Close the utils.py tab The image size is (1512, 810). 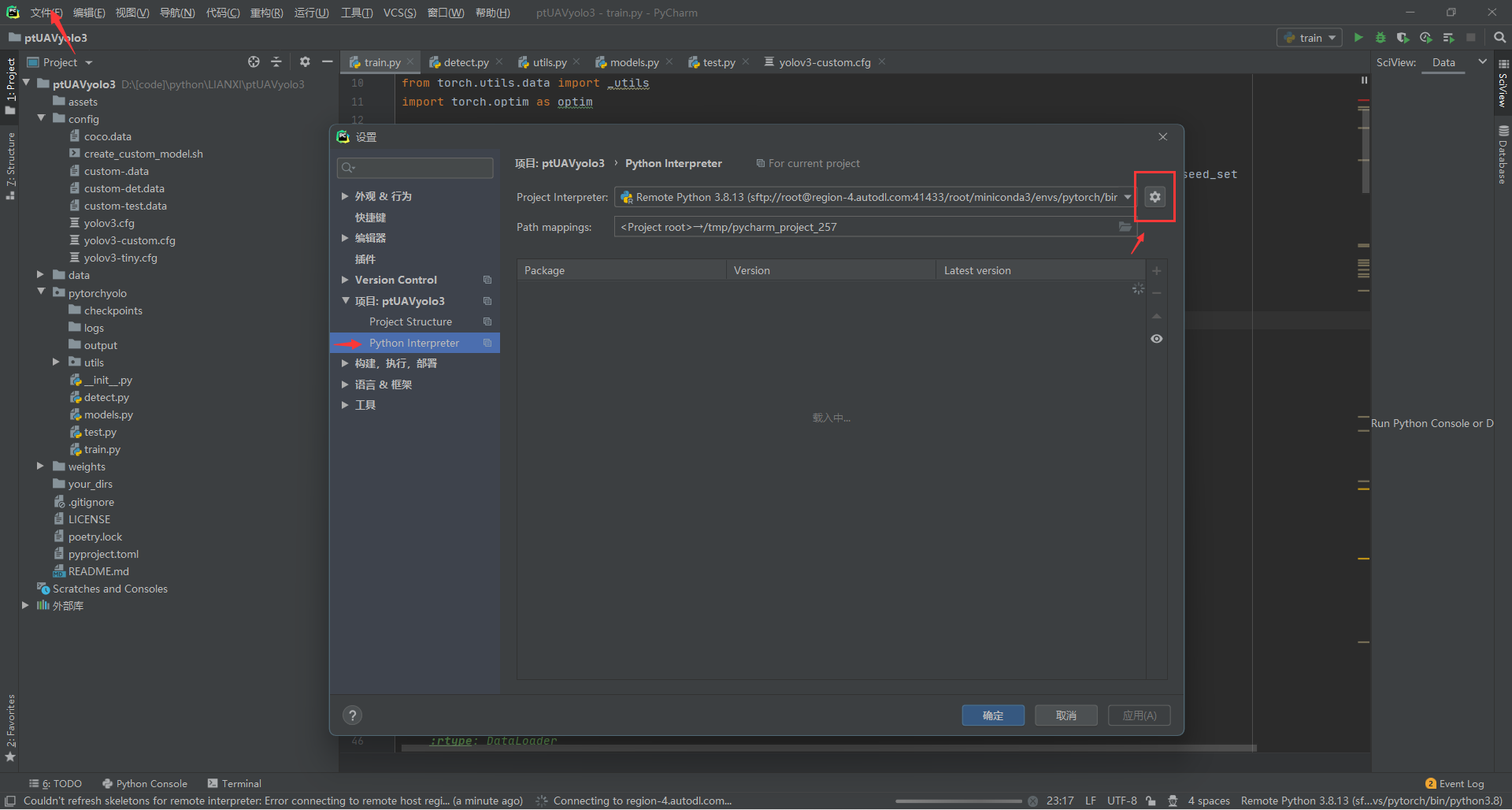pos(576,61)
